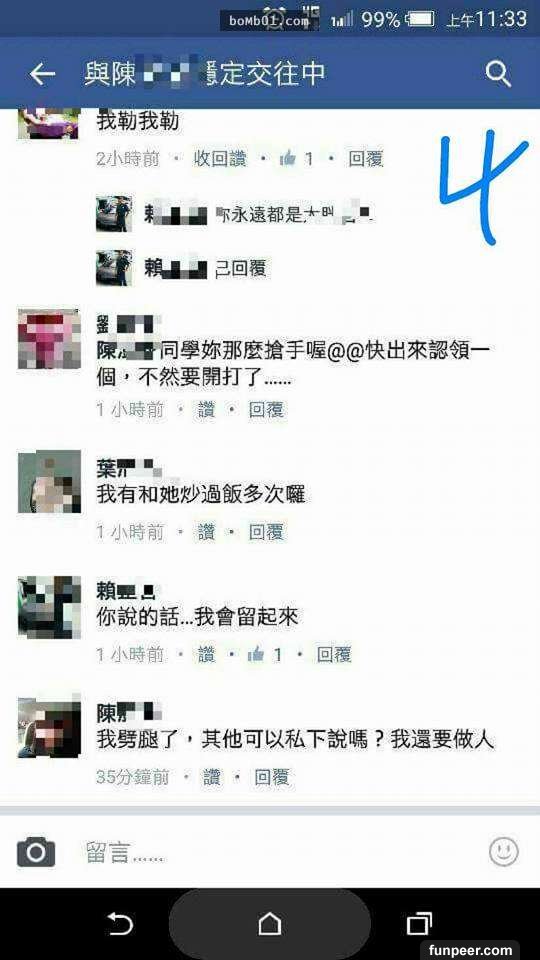Open profile picture of 我劈腿了 commenter
This screenshot has width=540, height=960.
click(x=49, y=728)
